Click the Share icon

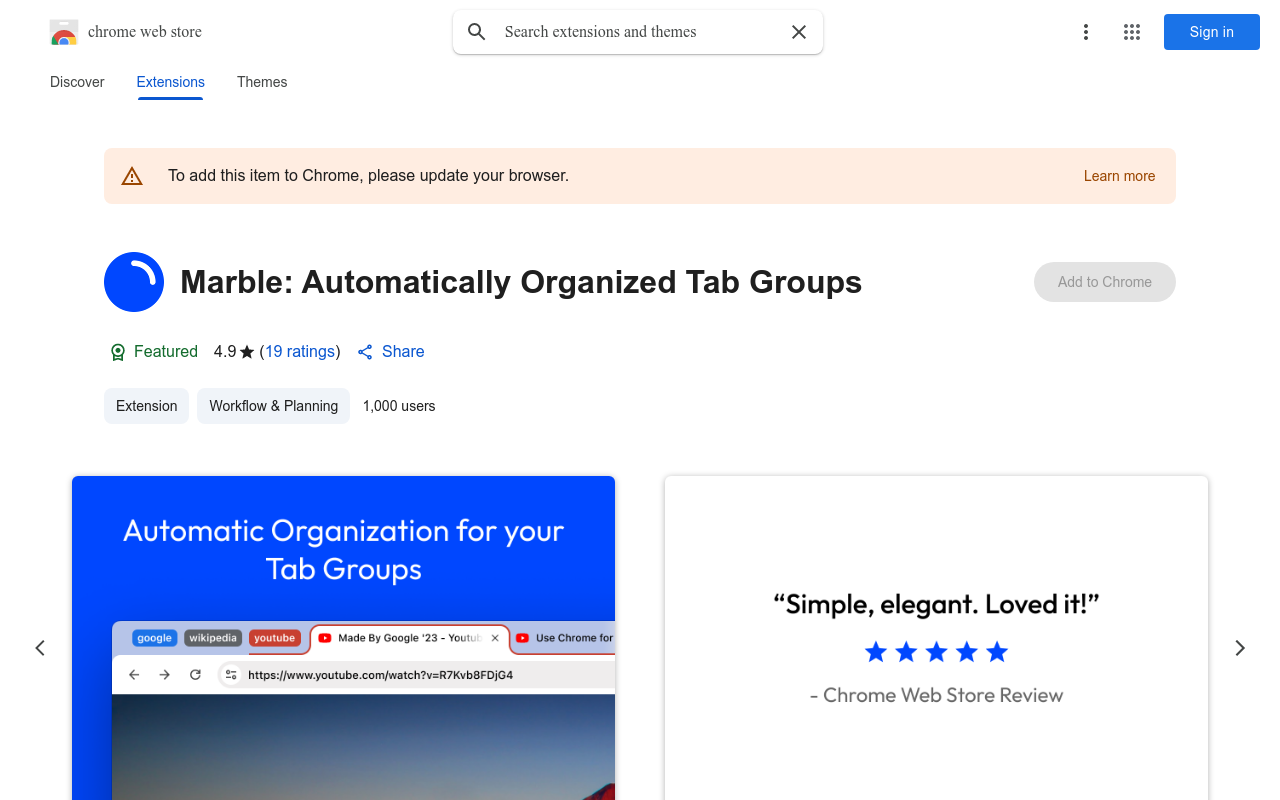click(365, 352)
